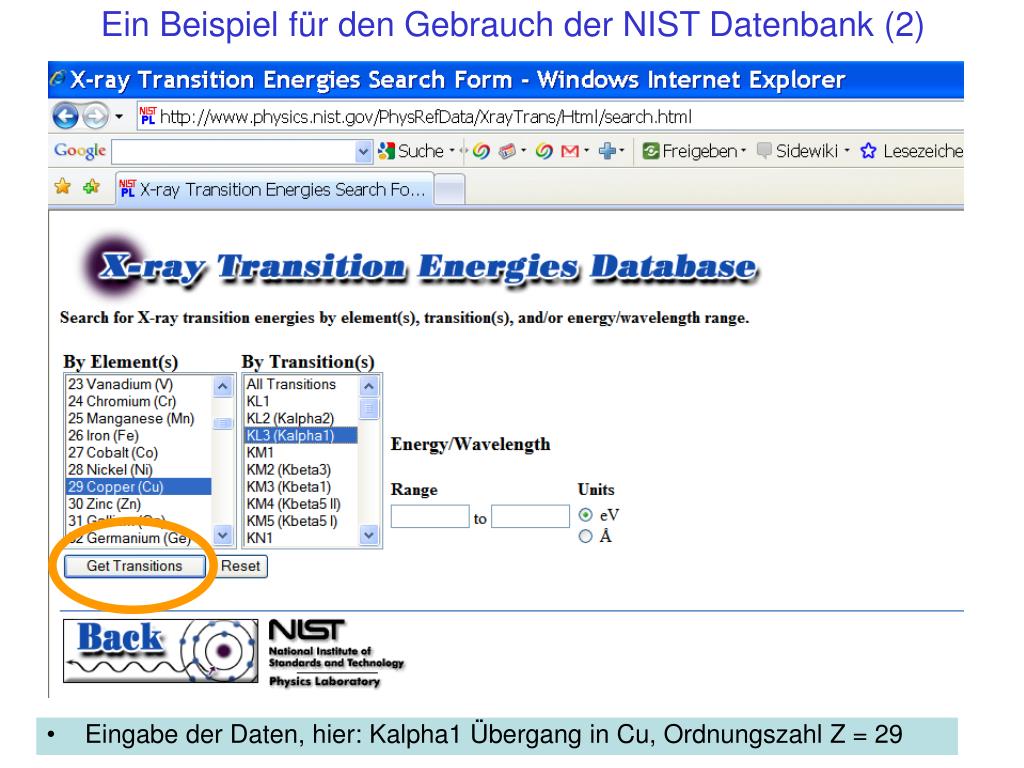
Task: Select KM3 (Kbeta1) transition
Action: (x=301, y=487)
